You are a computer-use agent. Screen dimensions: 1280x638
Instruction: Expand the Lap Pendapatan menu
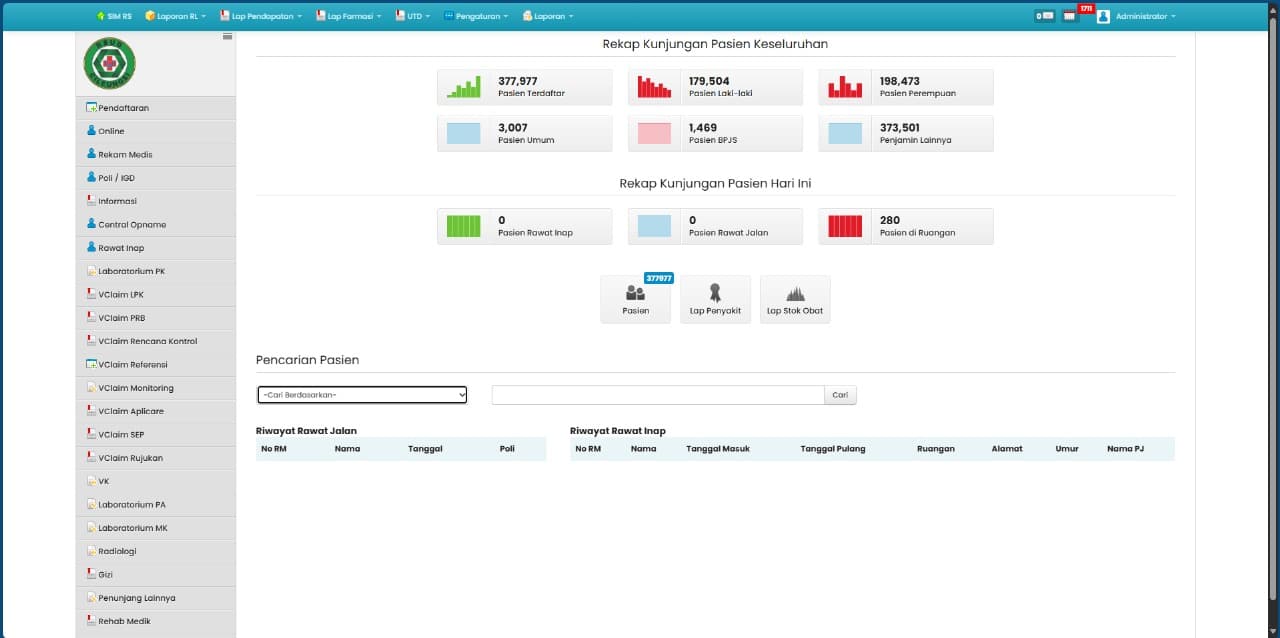tap(260, 16)
